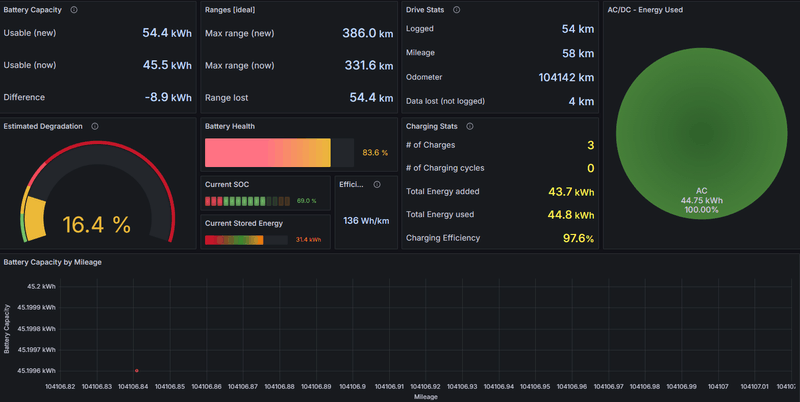Click the Current SOC segmented bar
800x402 pixels.
pos(247,201)
